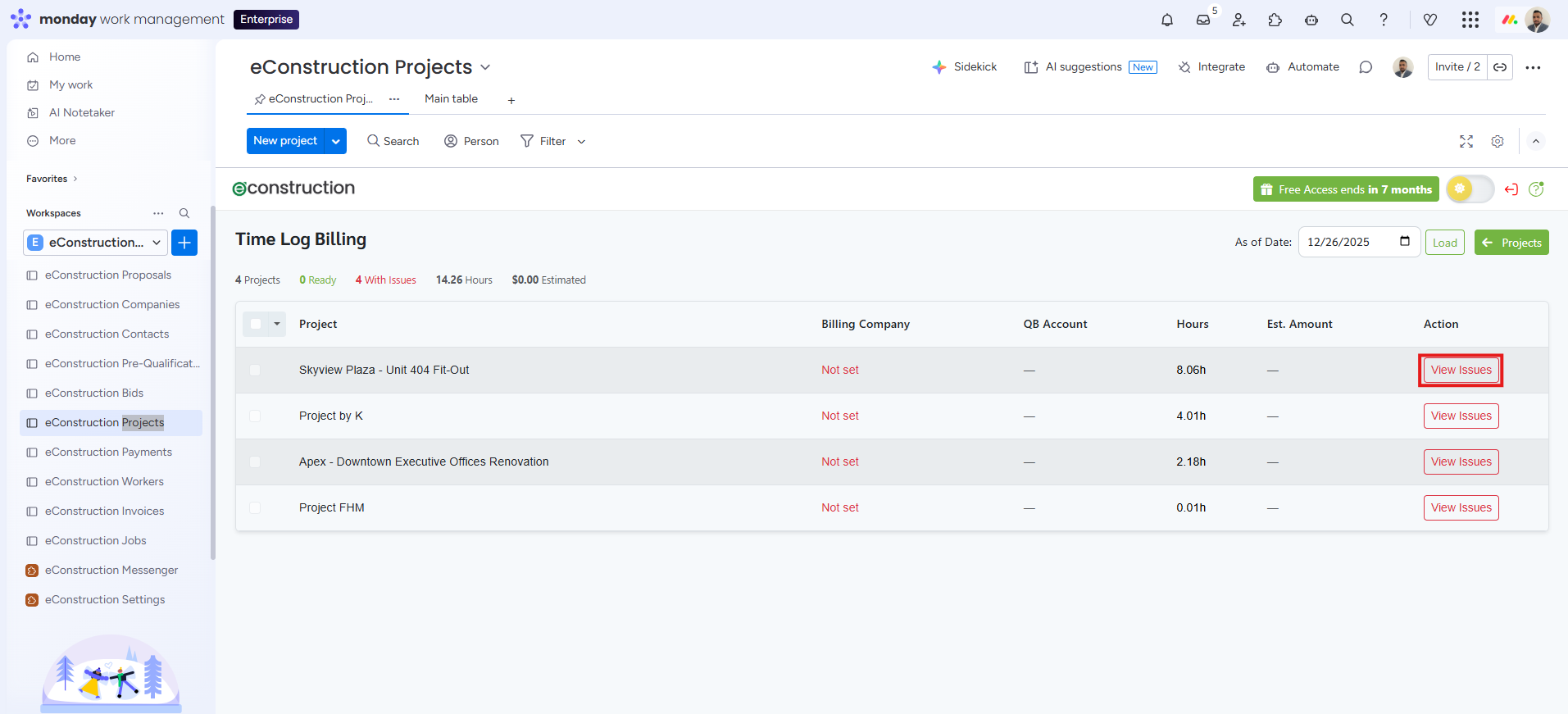This screenshot has height=714, width=1568.
Task: Click the green Projects back button
Action: click(1511, 243)
